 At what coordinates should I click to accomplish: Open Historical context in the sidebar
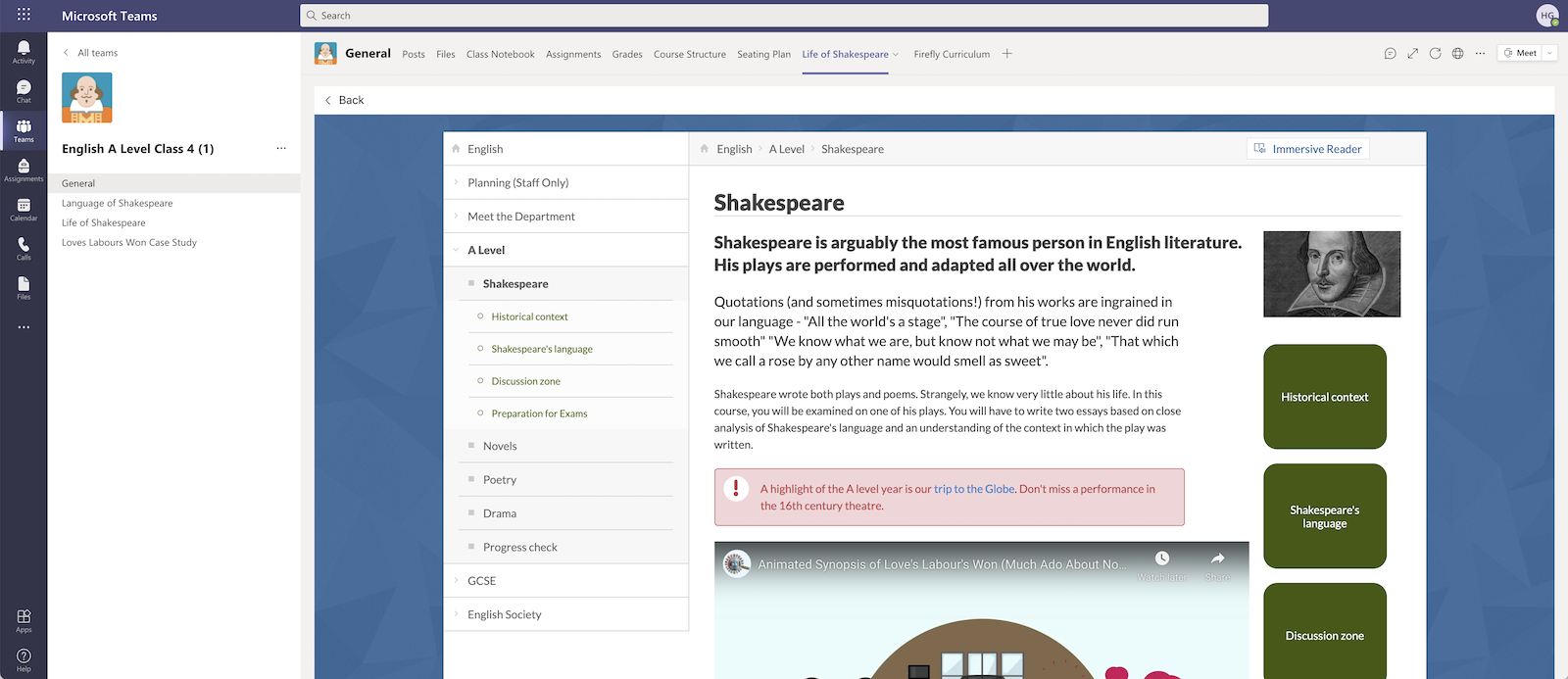pos(529,316)
